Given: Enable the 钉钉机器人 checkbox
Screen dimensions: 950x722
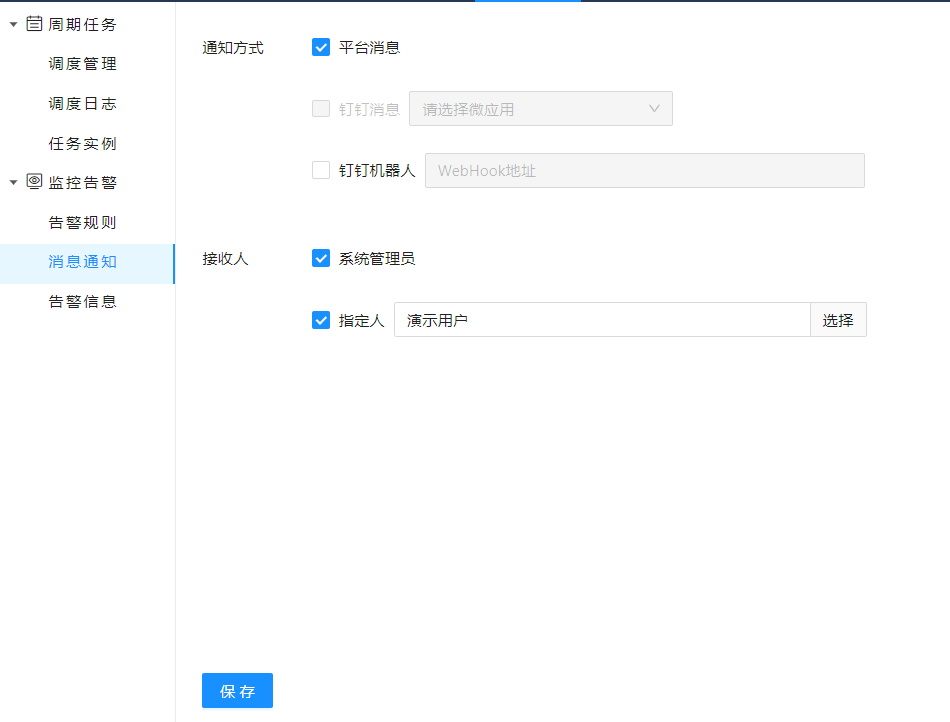Looking at the screenshot, I should tap(321, 170).
